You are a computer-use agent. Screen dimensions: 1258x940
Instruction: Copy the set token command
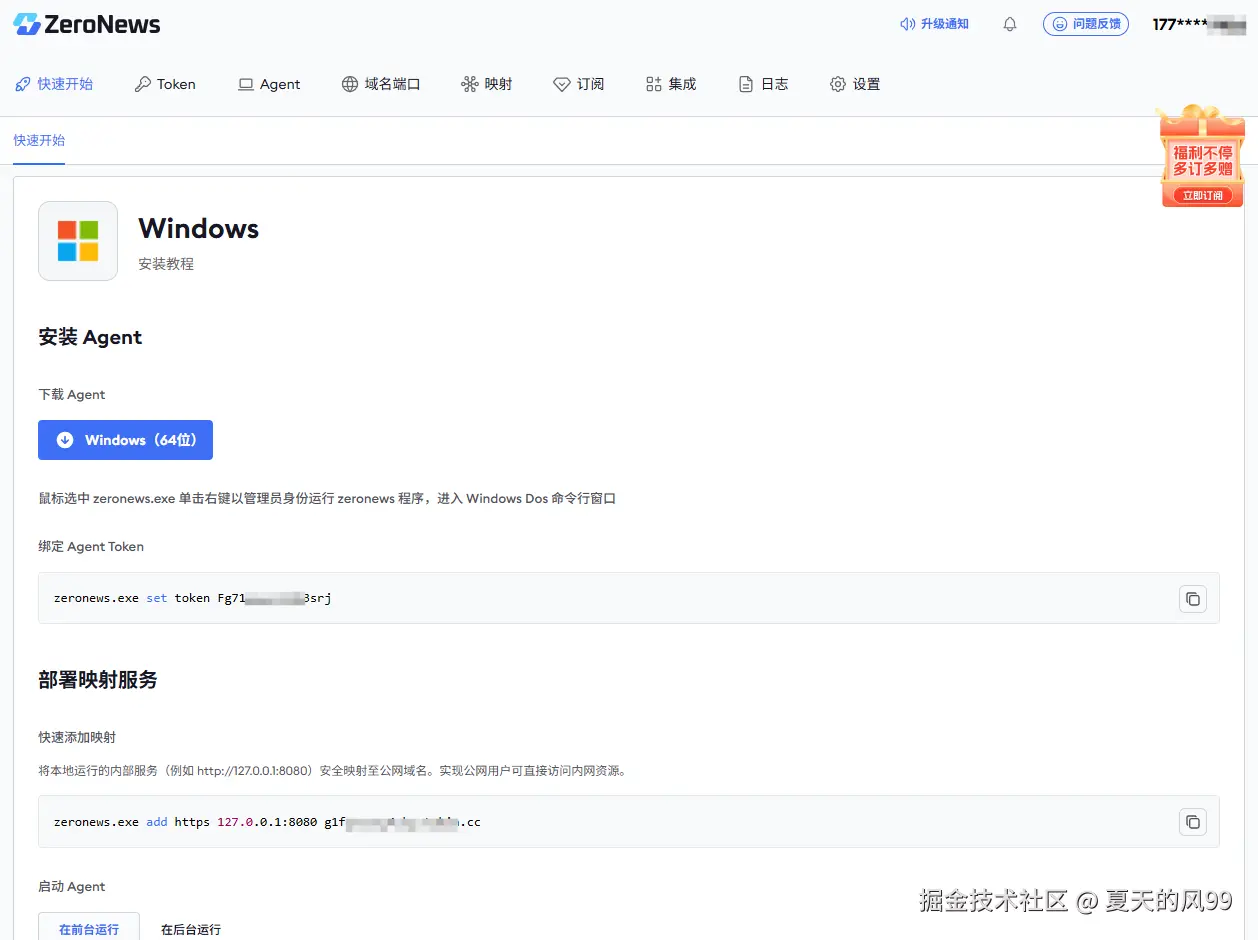1193,599
